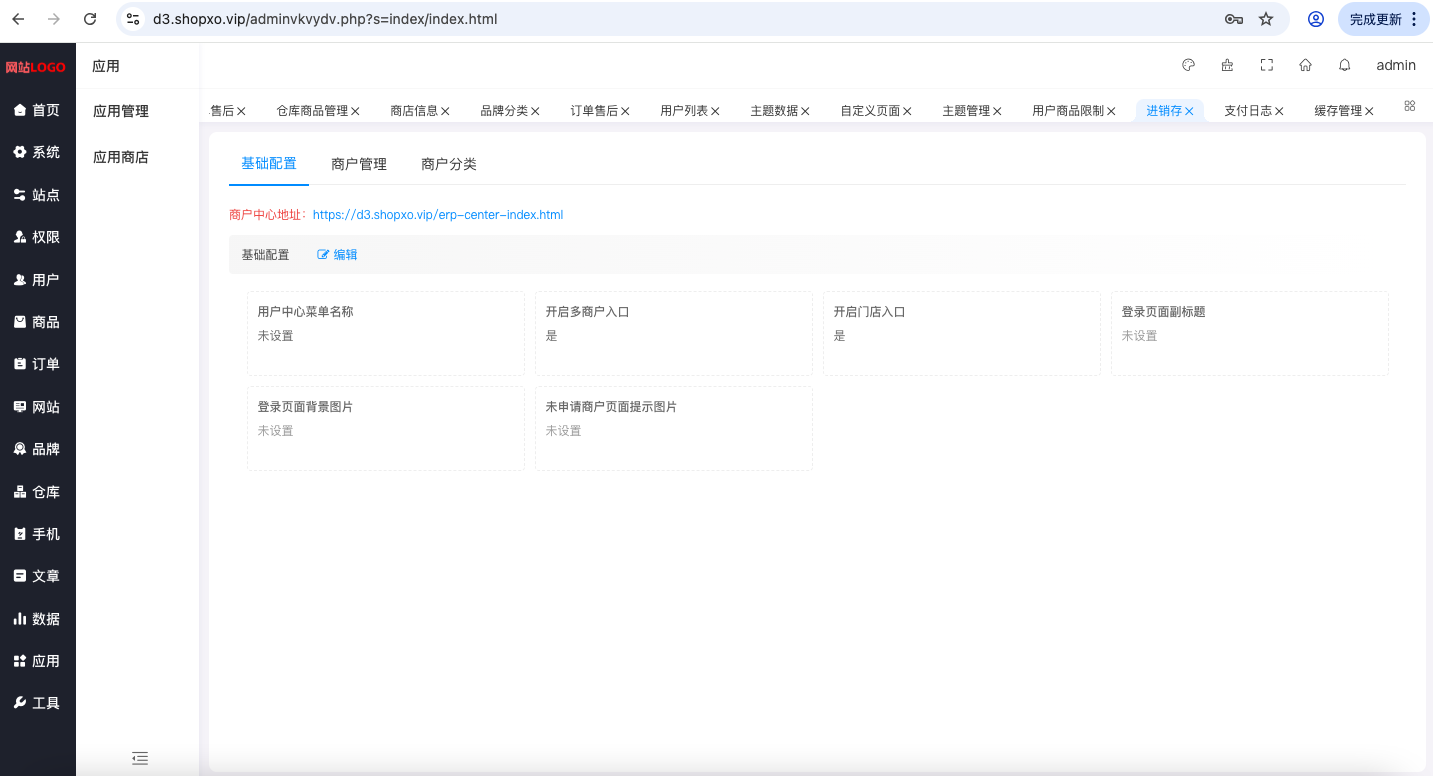The height and width of the screenshot is (776, 1433).
Task: Close the 商店信息 tab
Action: (445, 111)
